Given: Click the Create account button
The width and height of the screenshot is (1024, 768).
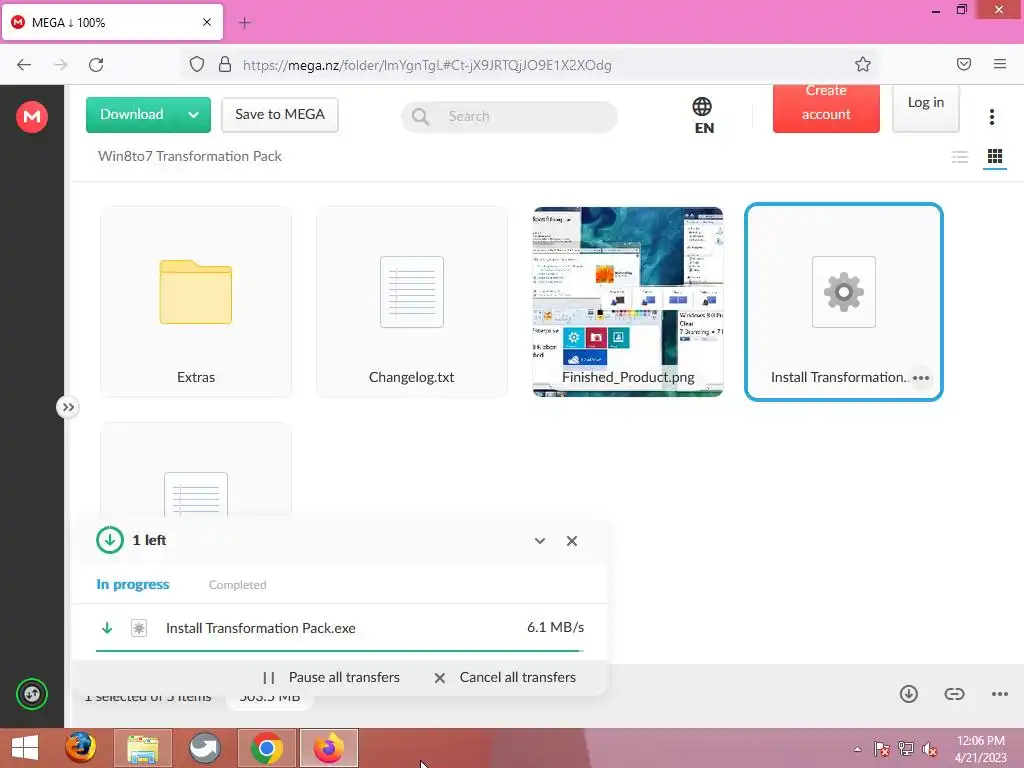Looking at the screenshot, I should [x=826, y=108].
